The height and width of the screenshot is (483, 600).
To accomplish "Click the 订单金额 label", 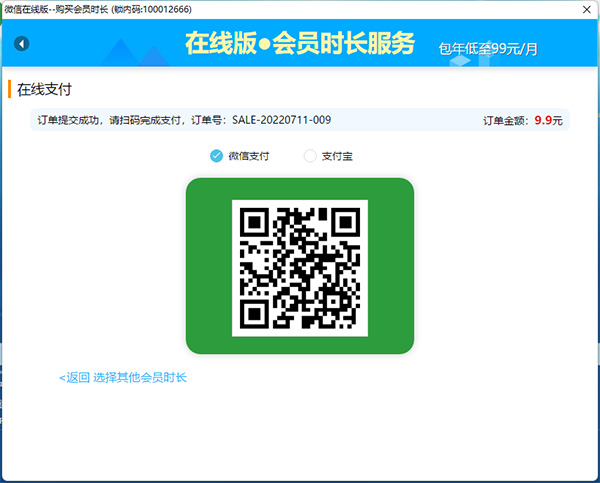I will click(504, 121).
